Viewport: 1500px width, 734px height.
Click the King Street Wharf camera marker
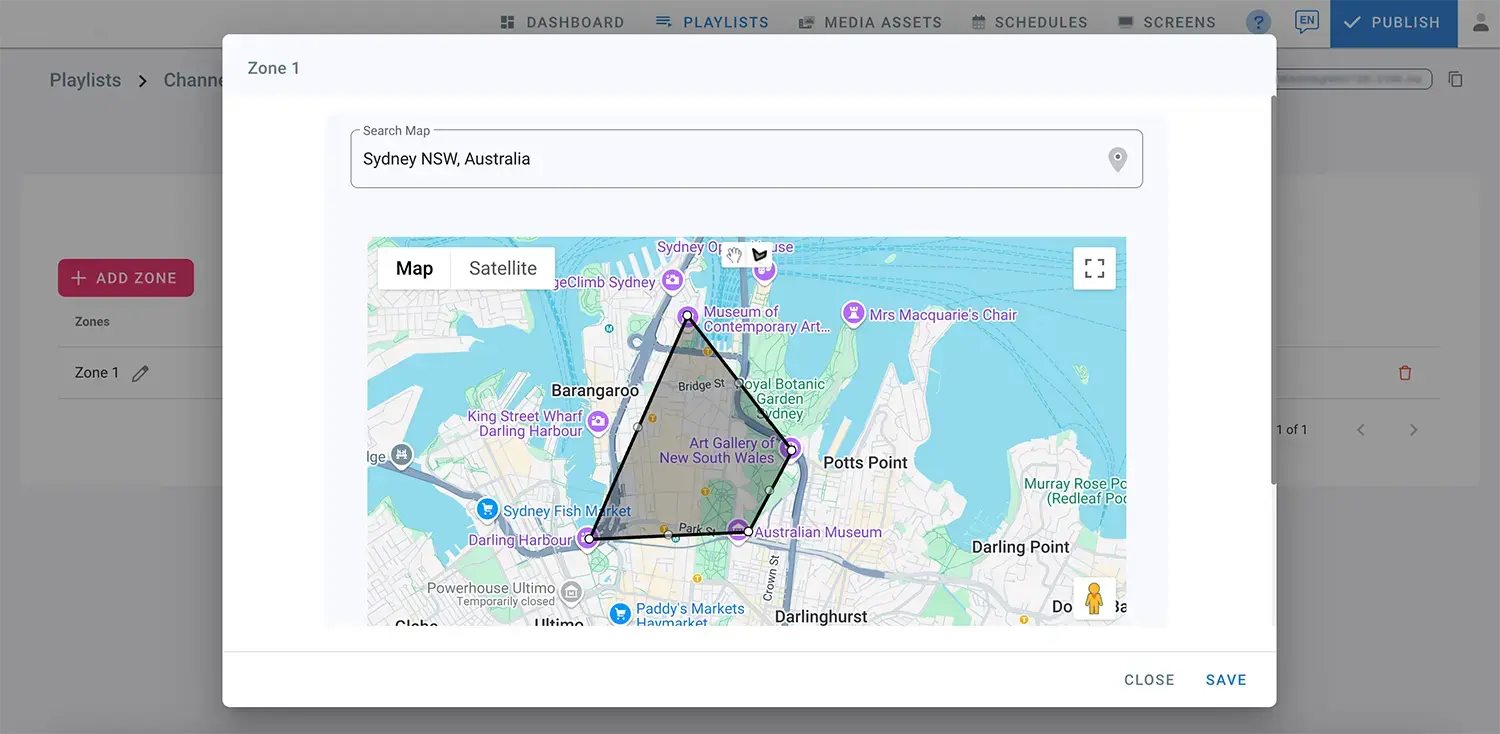point(598,422)
